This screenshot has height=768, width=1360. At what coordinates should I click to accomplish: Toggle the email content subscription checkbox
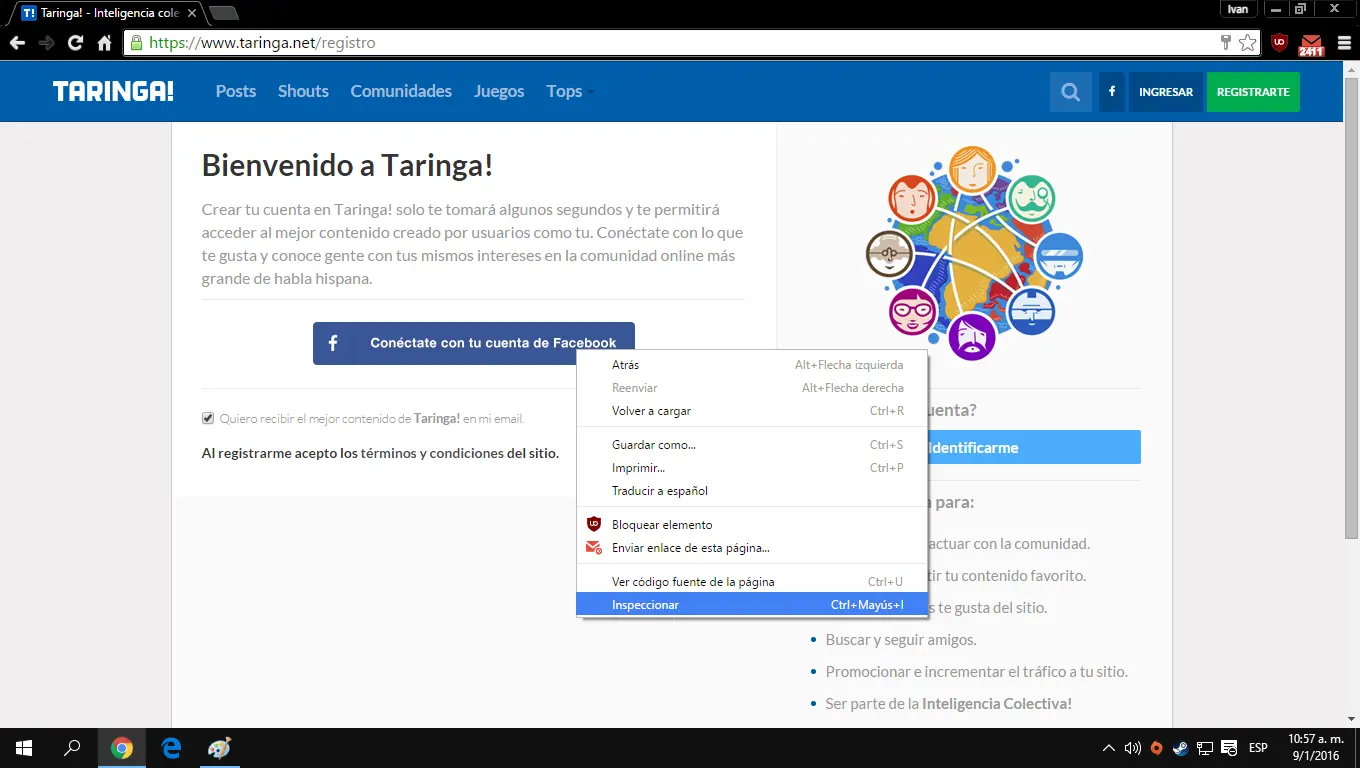point(208,419)
